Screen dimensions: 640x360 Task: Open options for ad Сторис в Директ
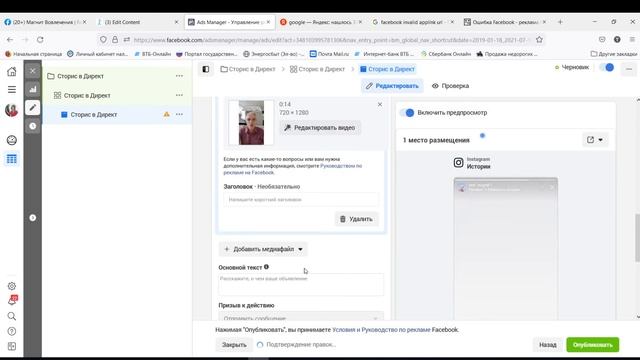(x=179, y=114)
